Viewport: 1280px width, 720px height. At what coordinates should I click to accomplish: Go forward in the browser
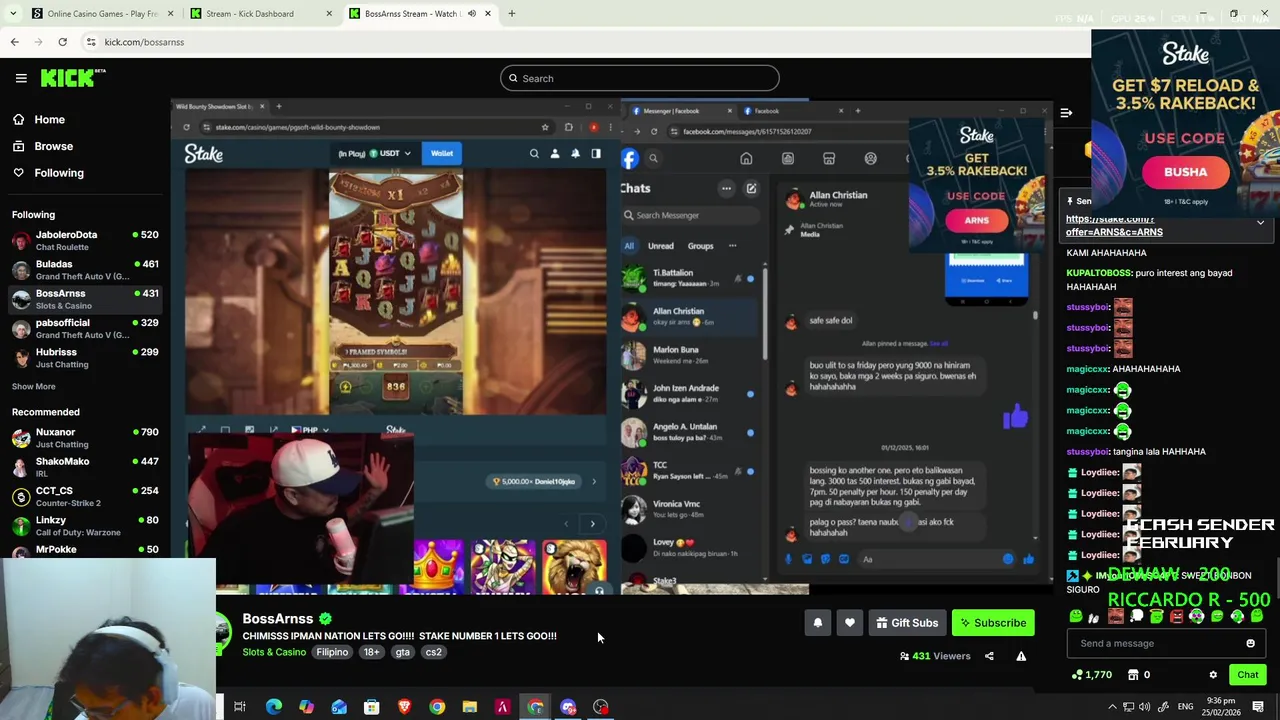38,42
